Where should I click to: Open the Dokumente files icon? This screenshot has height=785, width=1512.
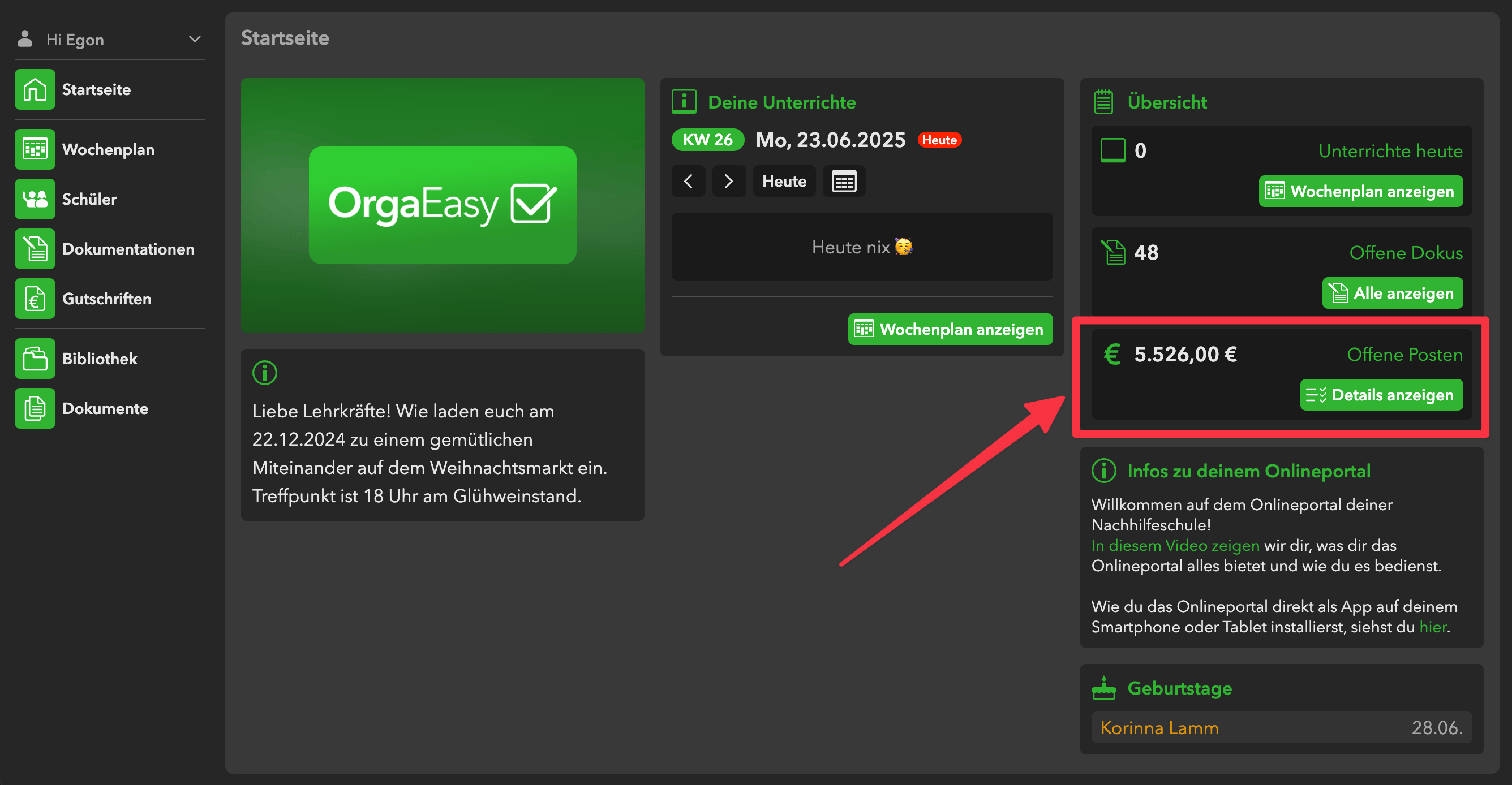[x=35, y=408]
